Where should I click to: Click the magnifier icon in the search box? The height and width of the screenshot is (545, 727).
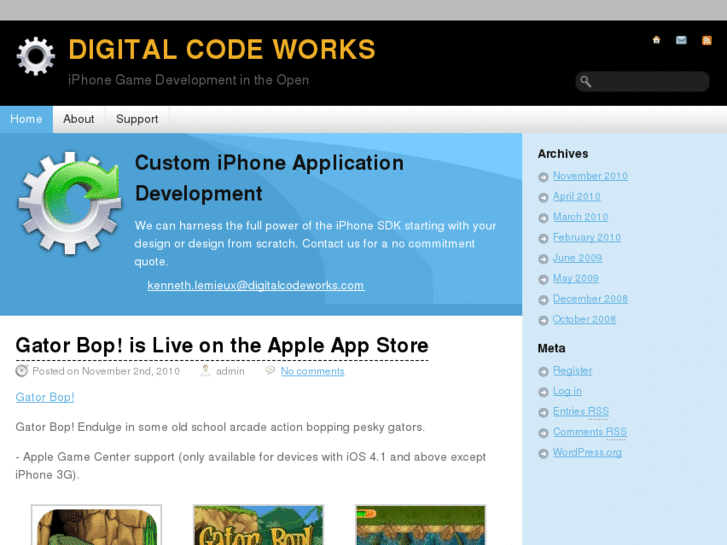[x=586, y=82]
